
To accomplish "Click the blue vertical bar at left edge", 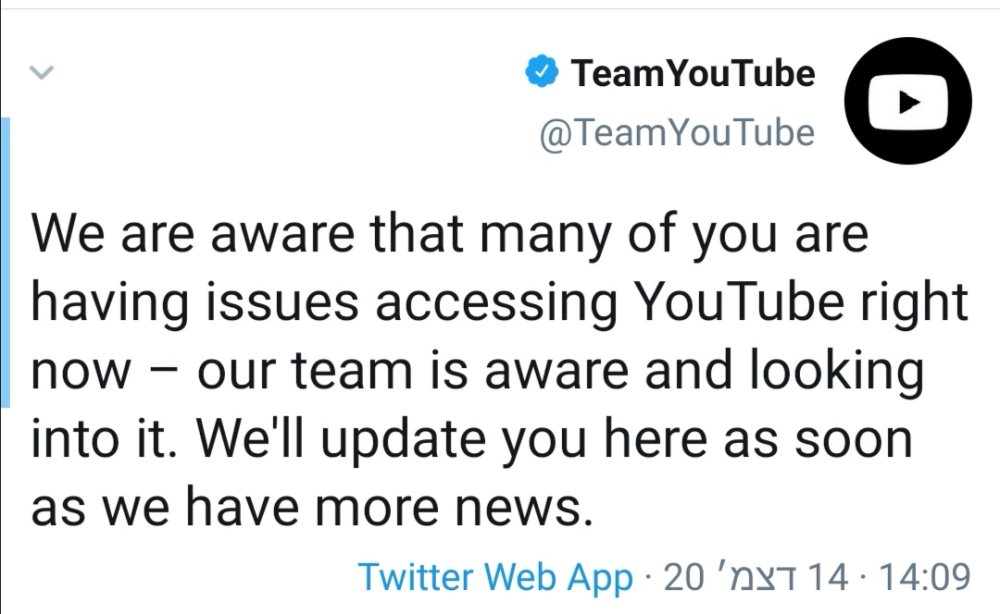I will pos(5,262).
